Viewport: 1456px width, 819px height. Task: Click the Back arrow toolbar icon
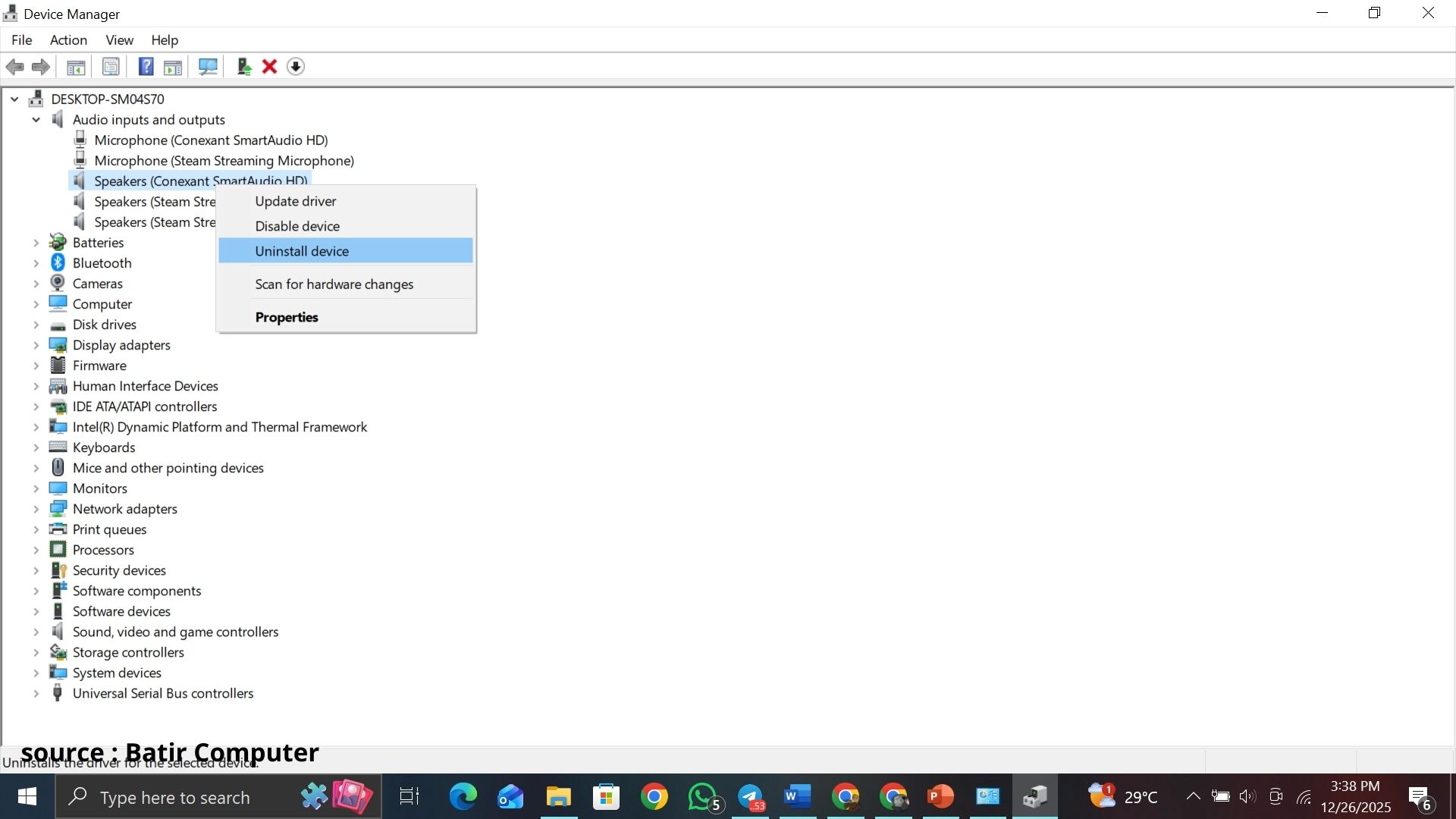click(x=14, y=67)
